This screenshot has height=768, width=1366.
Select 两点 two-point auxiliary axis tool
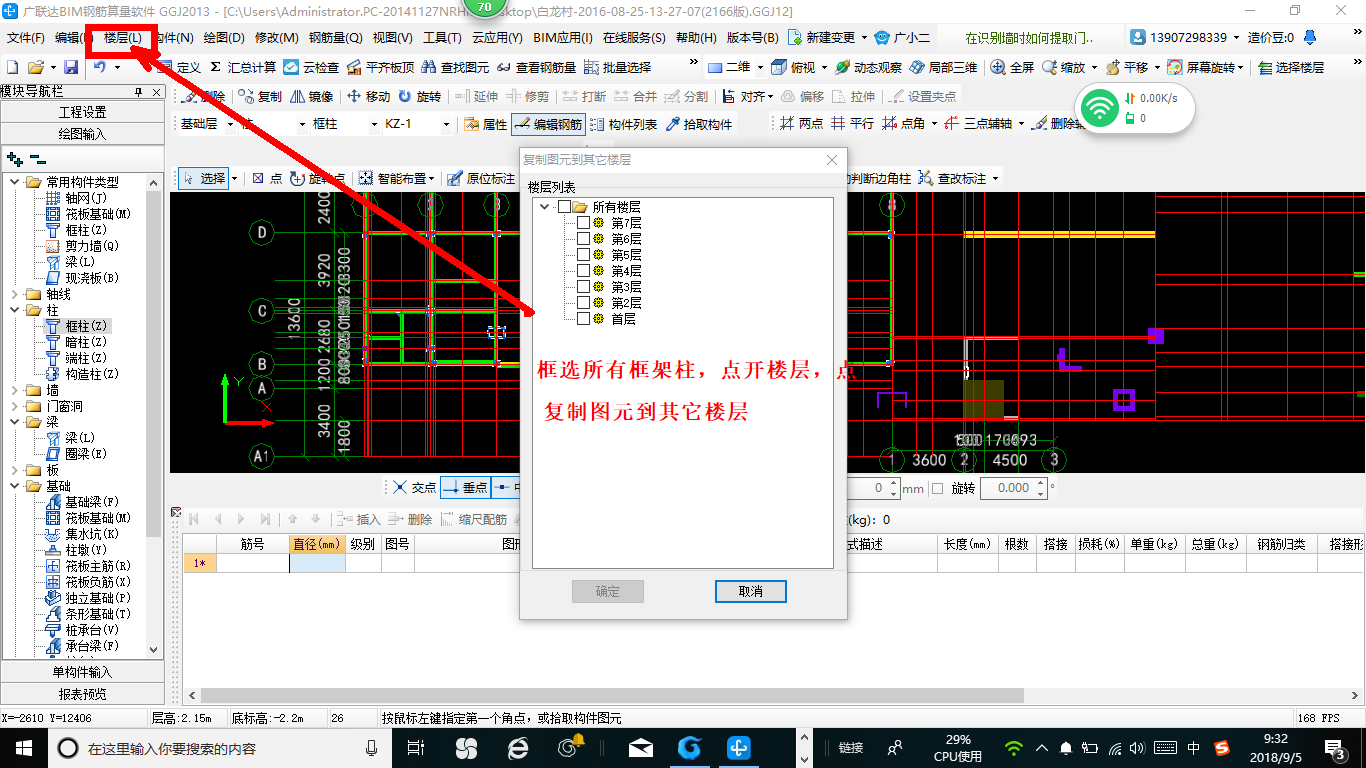pos(802,124)
